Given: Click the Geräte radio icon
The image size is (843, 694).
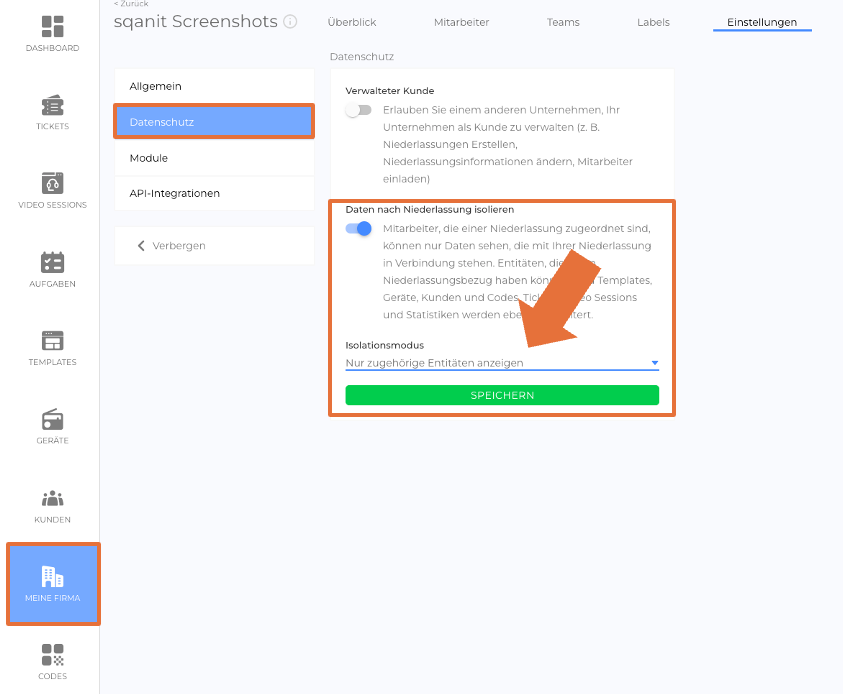Looking at the screenshot, I should pos(52,419).
